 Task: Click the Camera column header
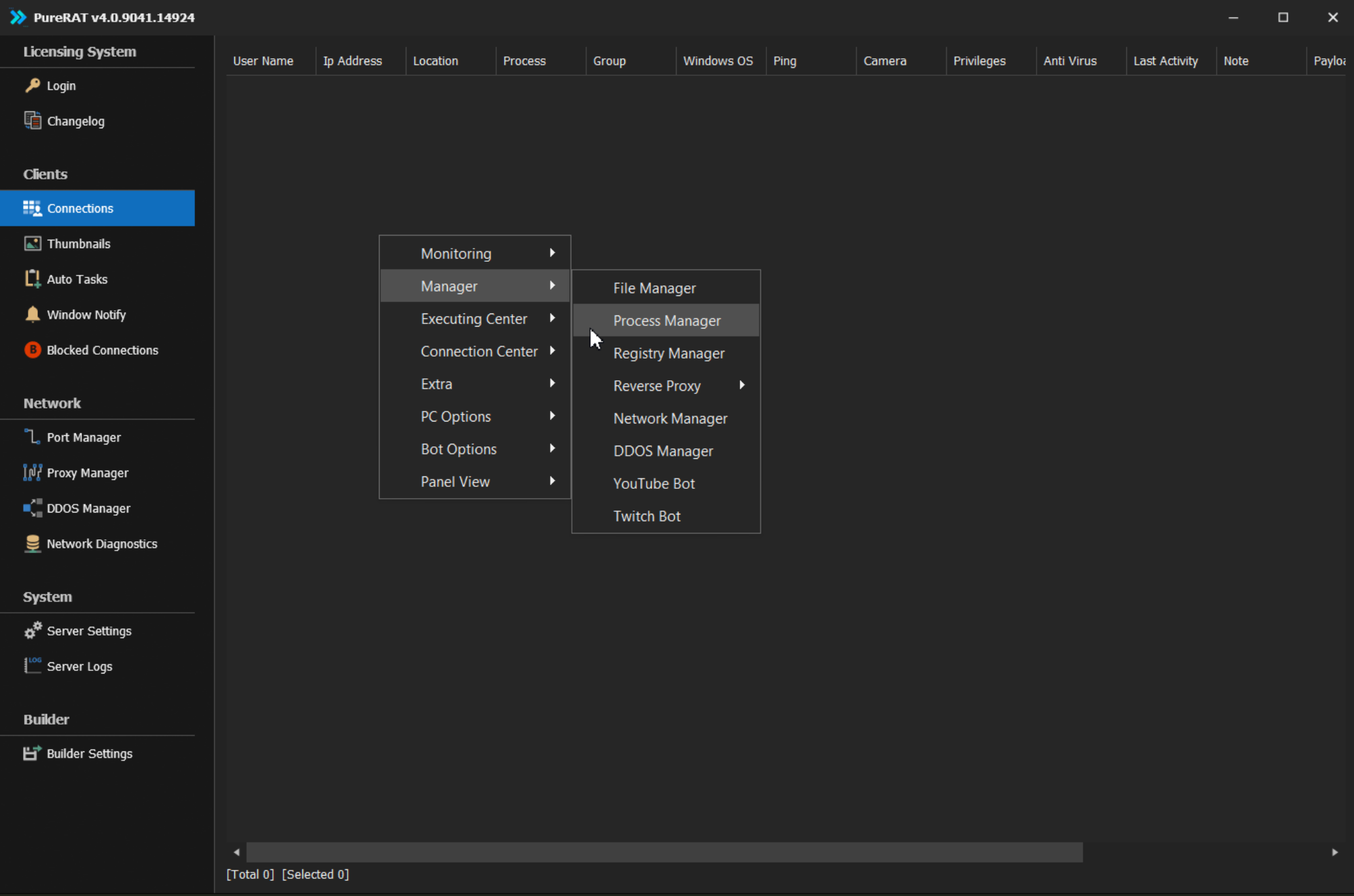(x=900, y=61)
